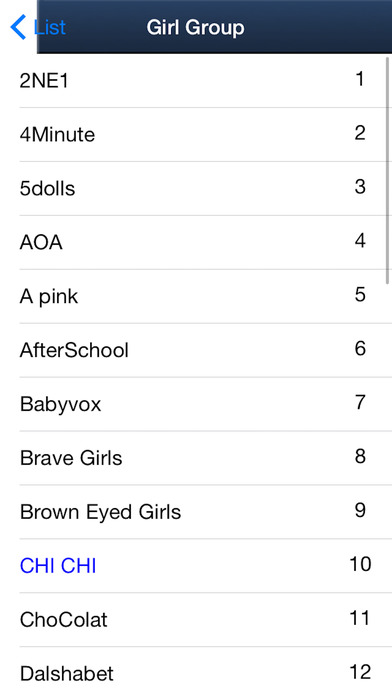The image size is (392, 696).
Task: Click the highlighted CHI CHI link
Action: 58,566
